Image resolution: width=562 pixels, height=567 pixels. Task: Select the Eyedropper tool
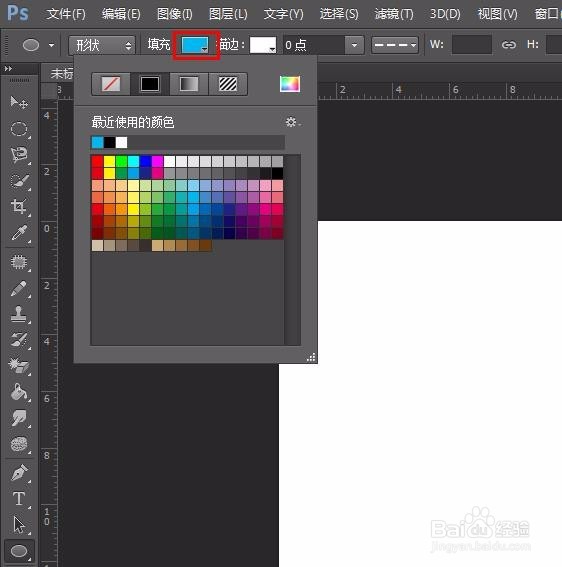coord(19,233)
